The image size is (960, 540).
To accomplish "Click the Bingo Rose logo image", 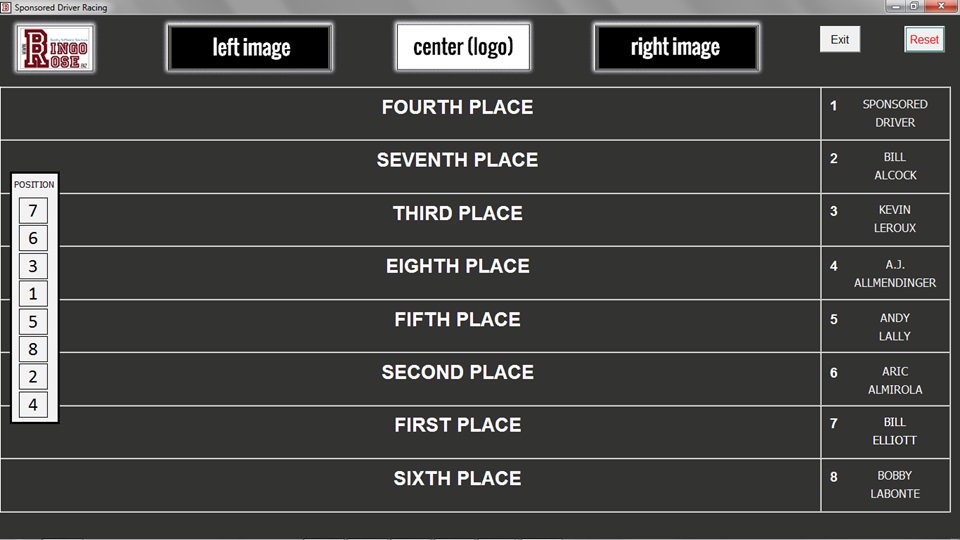I will coord(55,48).
